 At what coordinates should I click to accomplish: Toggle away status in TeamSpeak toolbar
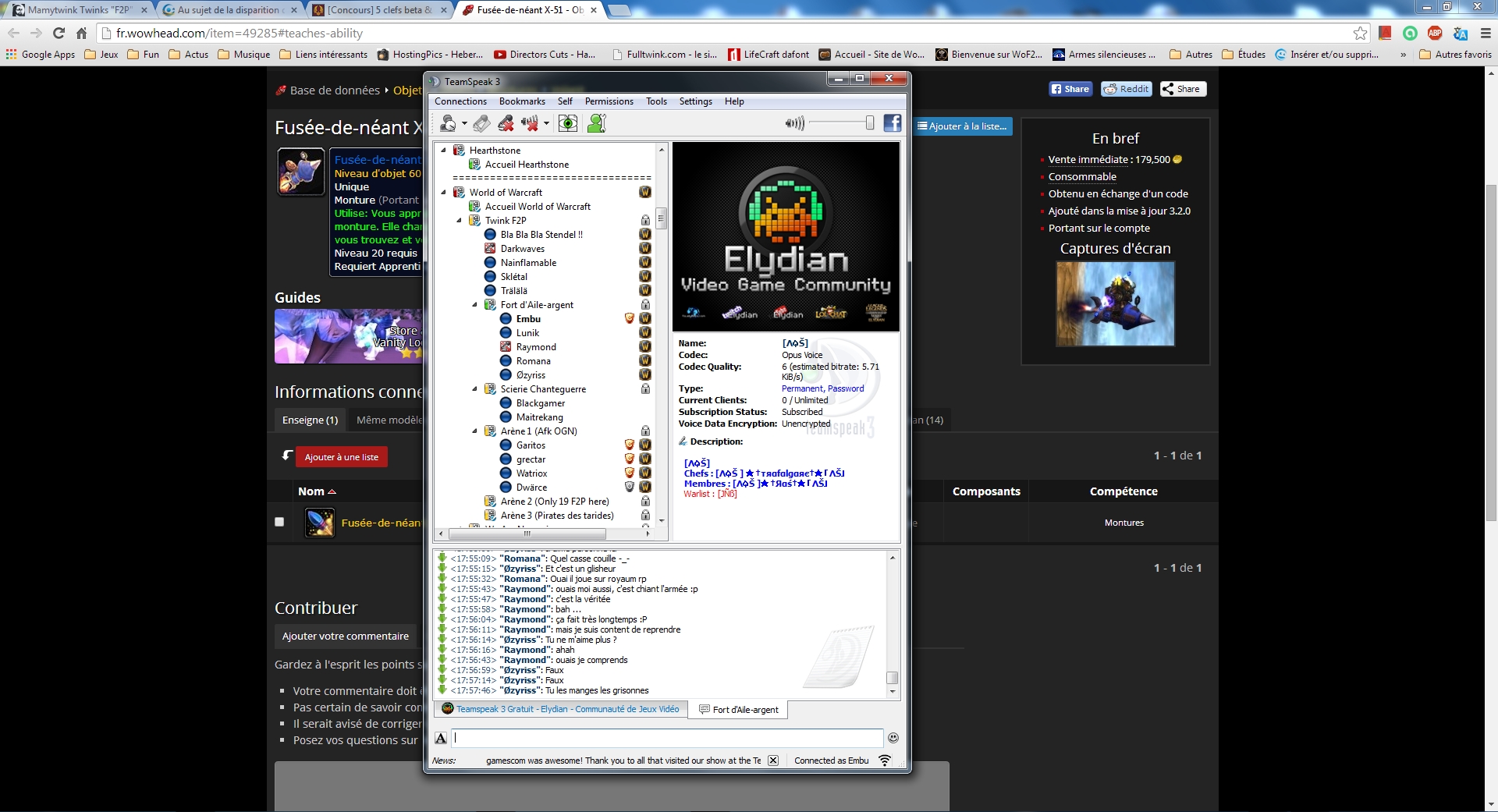tap(448, 123)
